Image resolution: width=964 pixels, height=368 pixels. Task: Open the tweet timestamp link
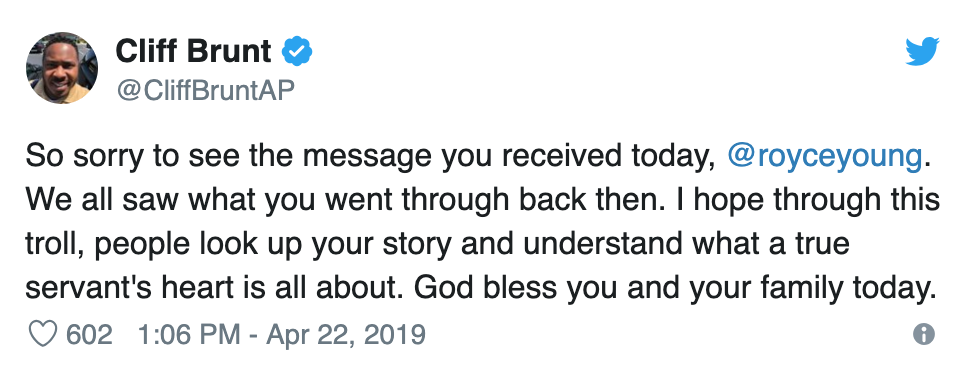(x=282, y=335)
